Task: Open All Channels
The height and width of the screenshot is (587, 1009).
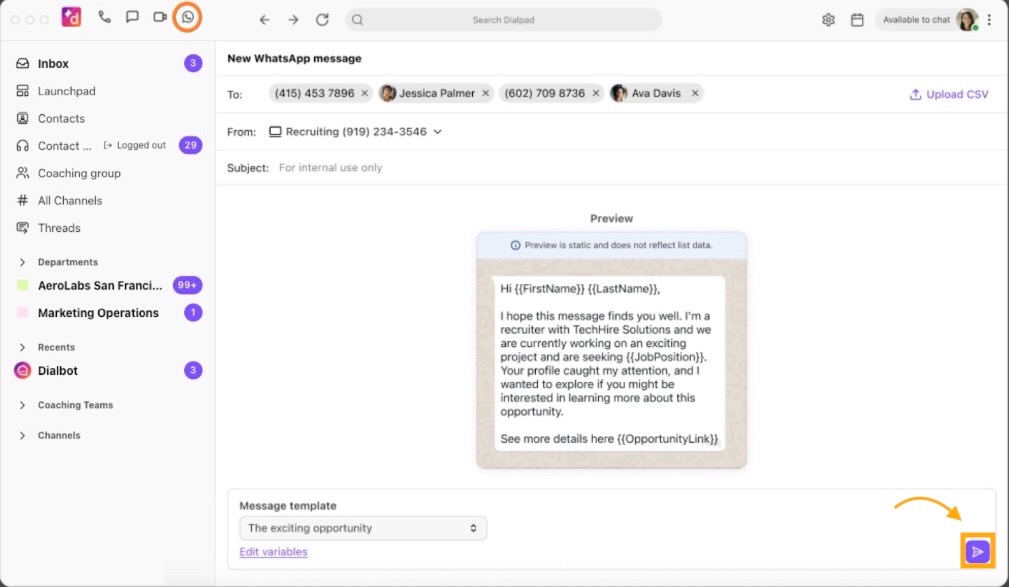Action: point(69,201)
